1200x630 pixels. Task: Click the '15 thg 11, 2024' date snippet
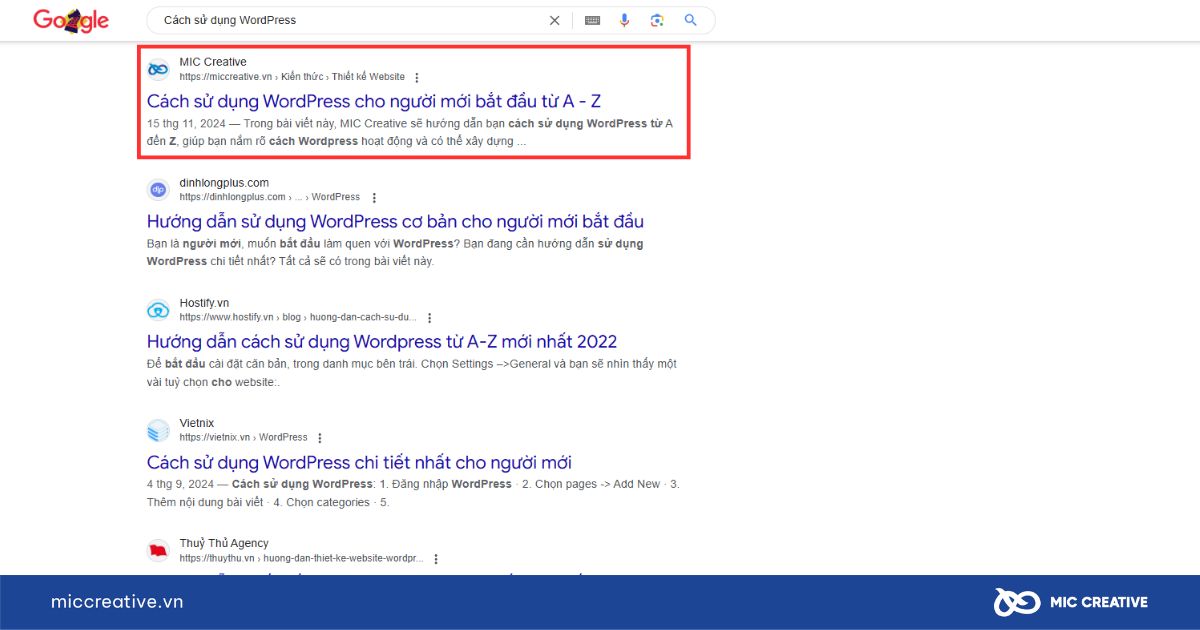pyautogui.click(x=186, y=124)
